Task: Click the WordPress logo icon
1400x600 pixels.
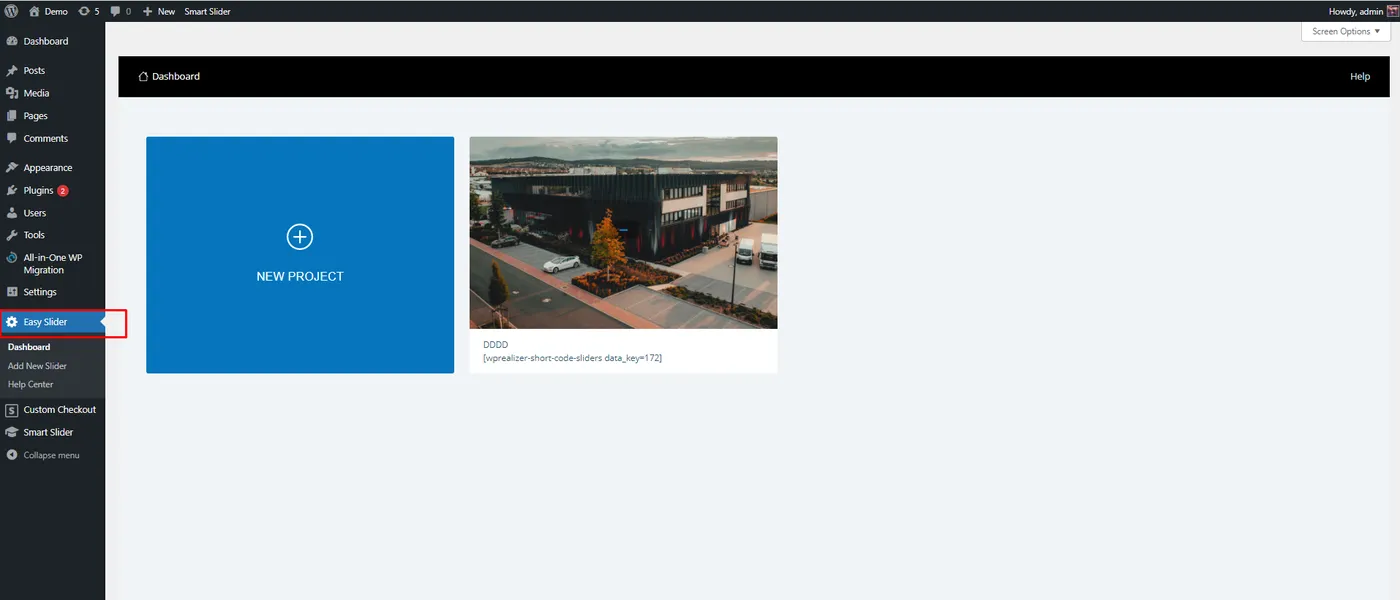Action: (x=11, y=11)
